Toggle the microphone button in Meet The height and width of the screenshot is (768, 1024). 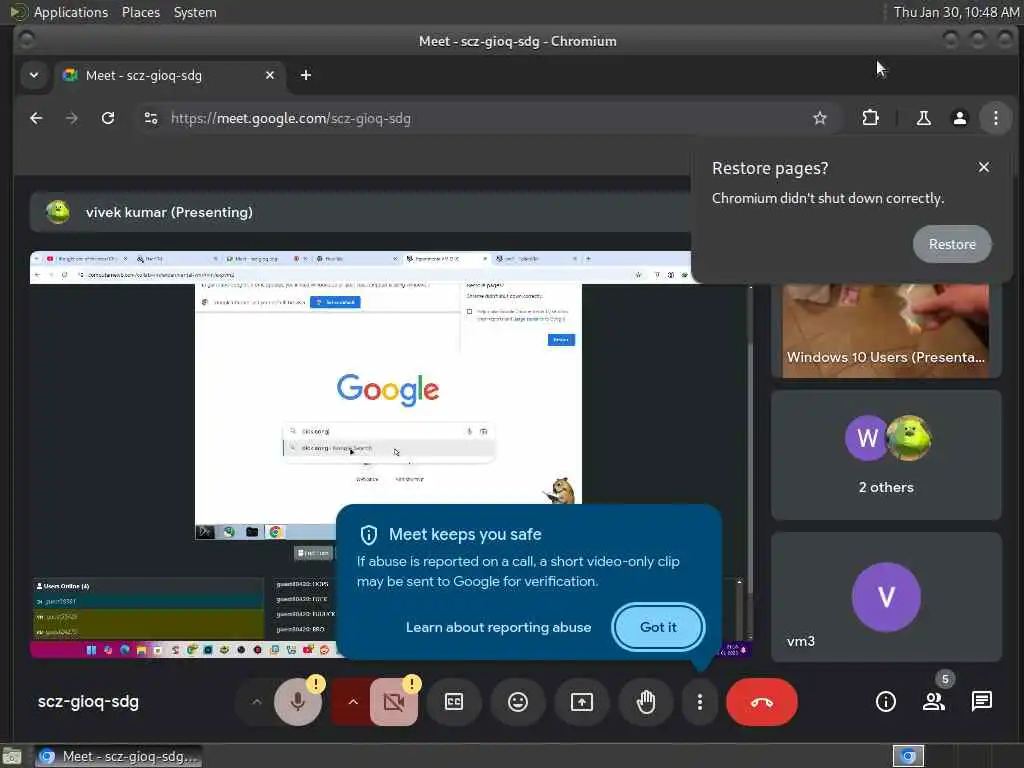298,702
